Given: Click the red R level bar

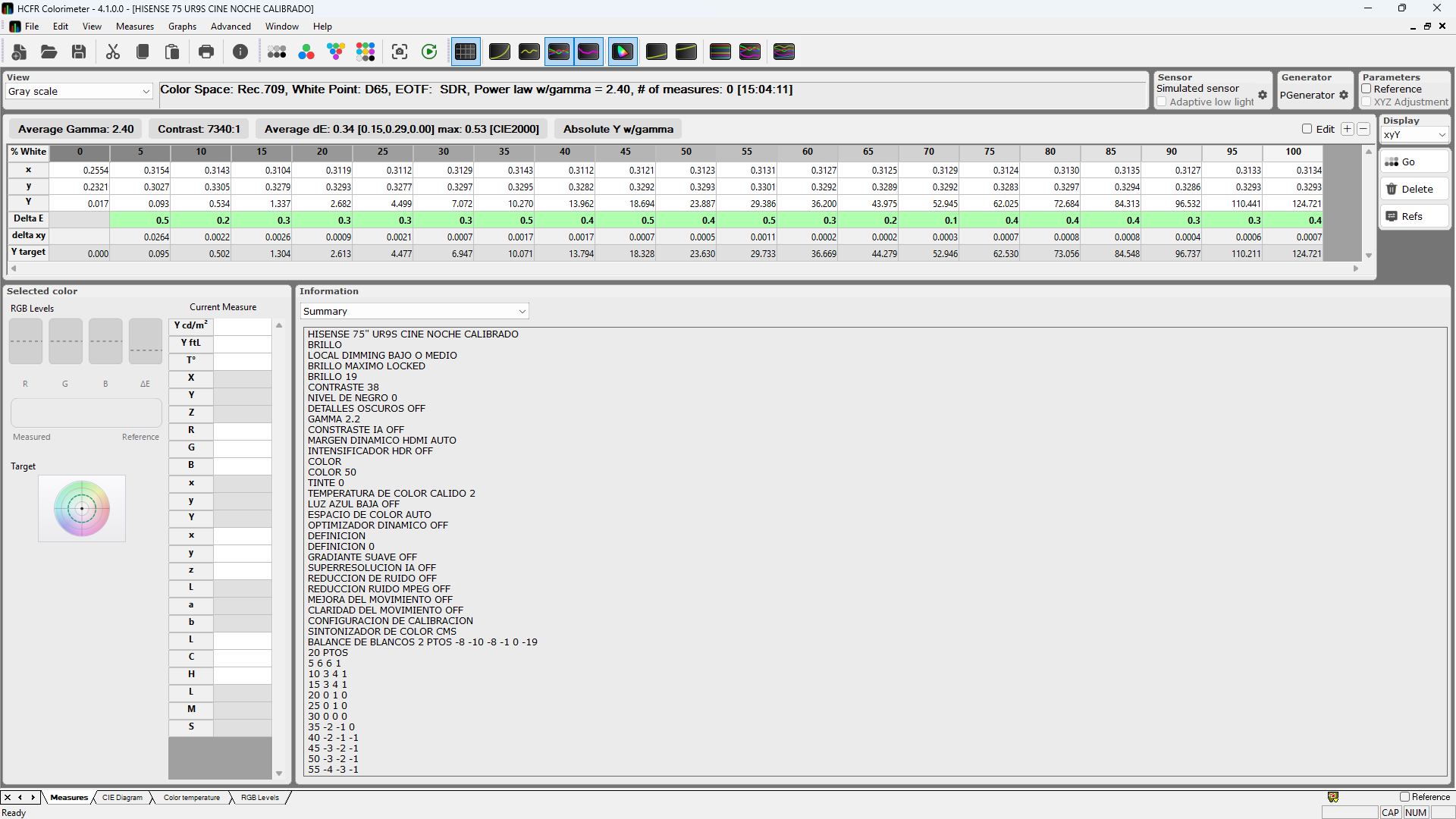Looking at the screenshot, I should click(x=26, y=341).
